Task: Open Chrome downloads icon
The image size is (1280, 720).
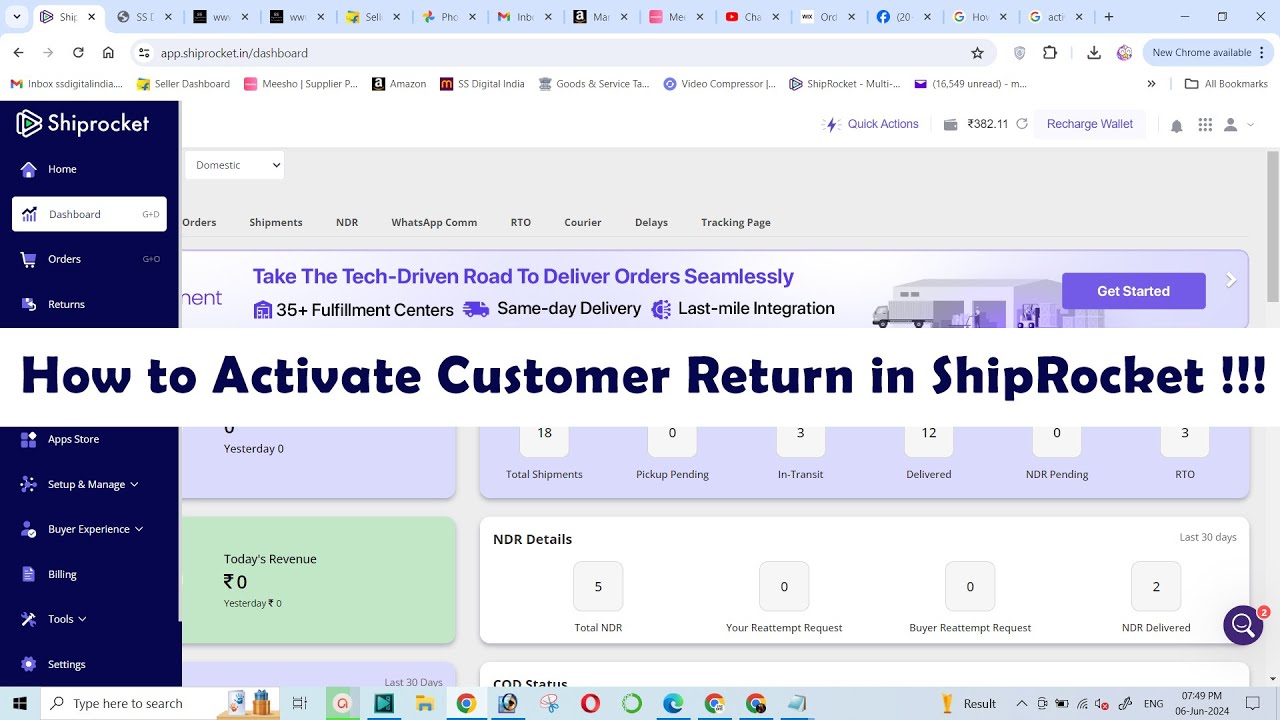Action: [1094, 53]
